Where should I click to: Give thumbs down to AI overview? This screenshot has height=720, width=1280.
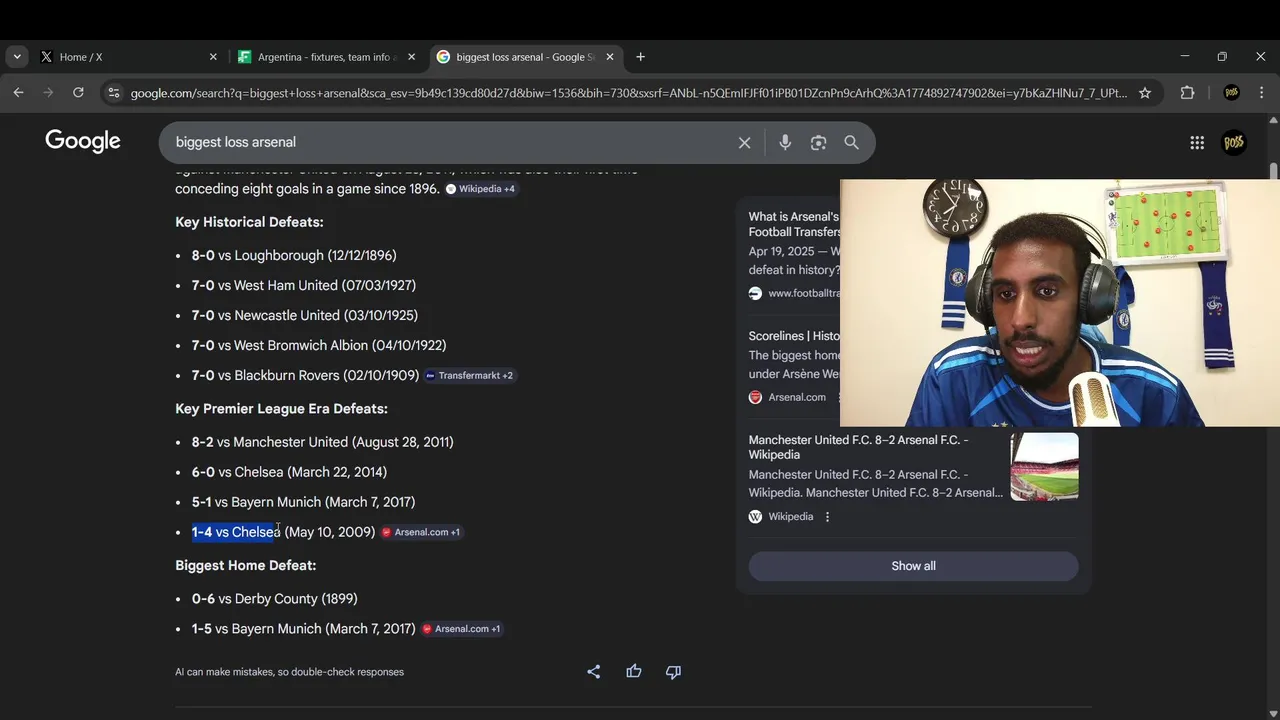[x=673, y=672]
